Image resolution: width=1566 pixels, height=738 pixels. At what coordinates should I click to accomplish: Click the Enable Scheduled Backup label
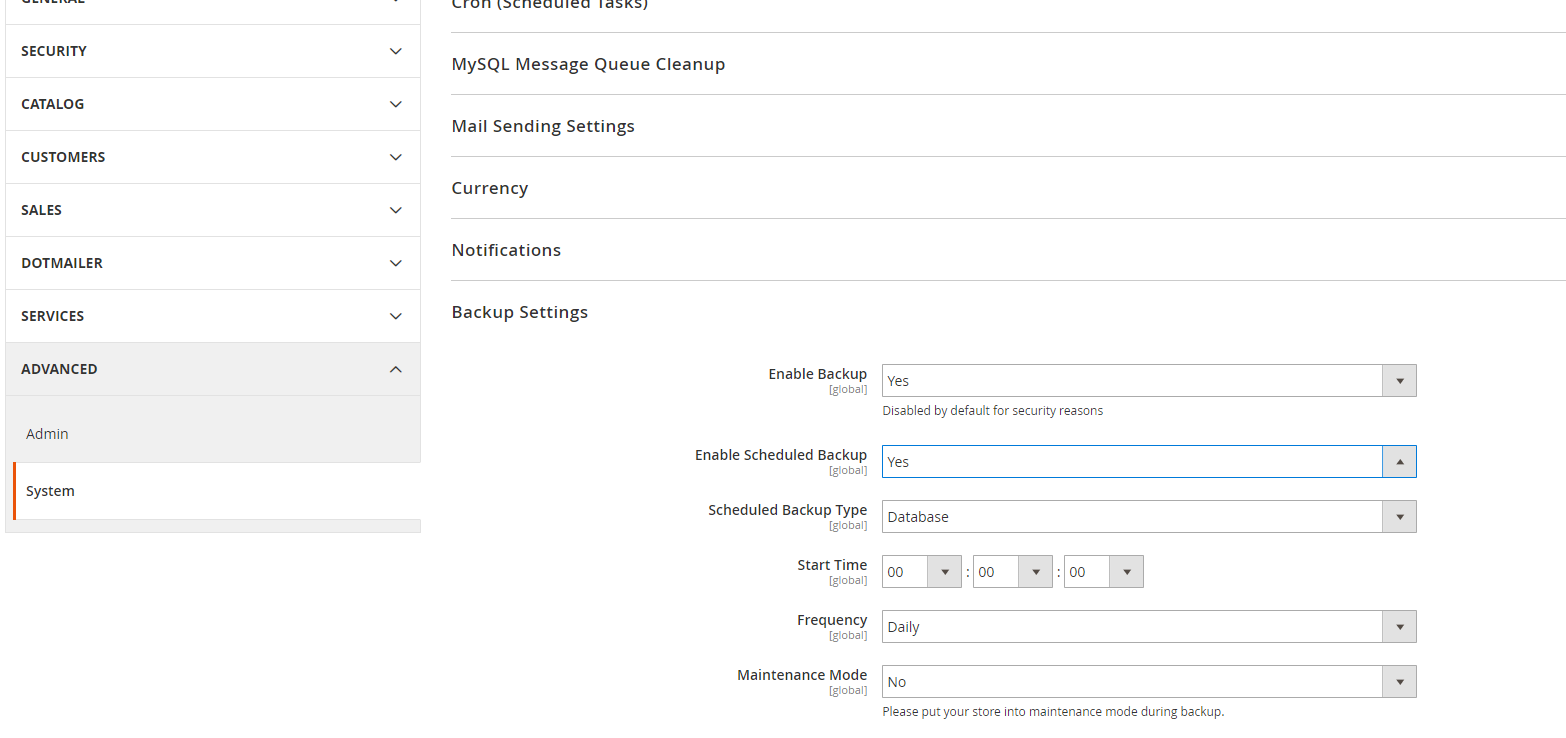pyautogui.click(x=781, y=455)
